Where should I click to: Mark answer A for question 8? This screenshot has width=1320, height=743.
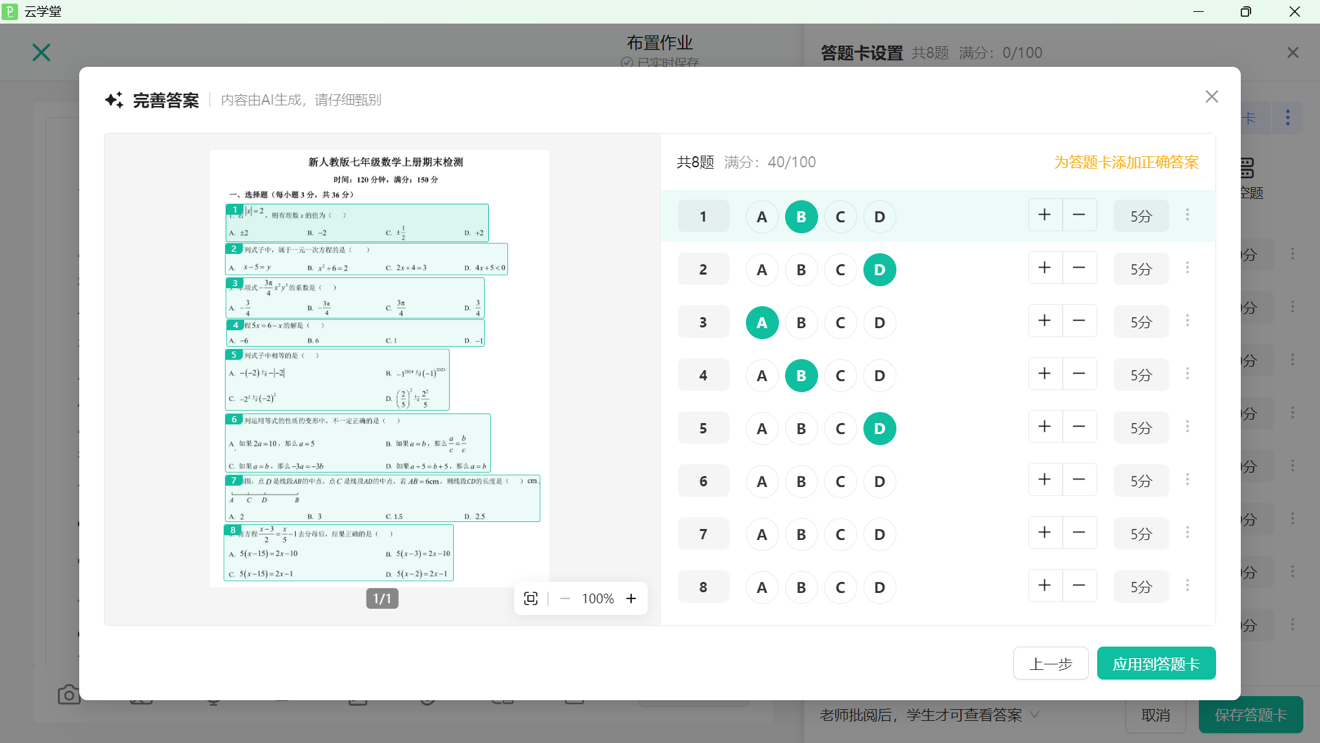coord(762,588)
